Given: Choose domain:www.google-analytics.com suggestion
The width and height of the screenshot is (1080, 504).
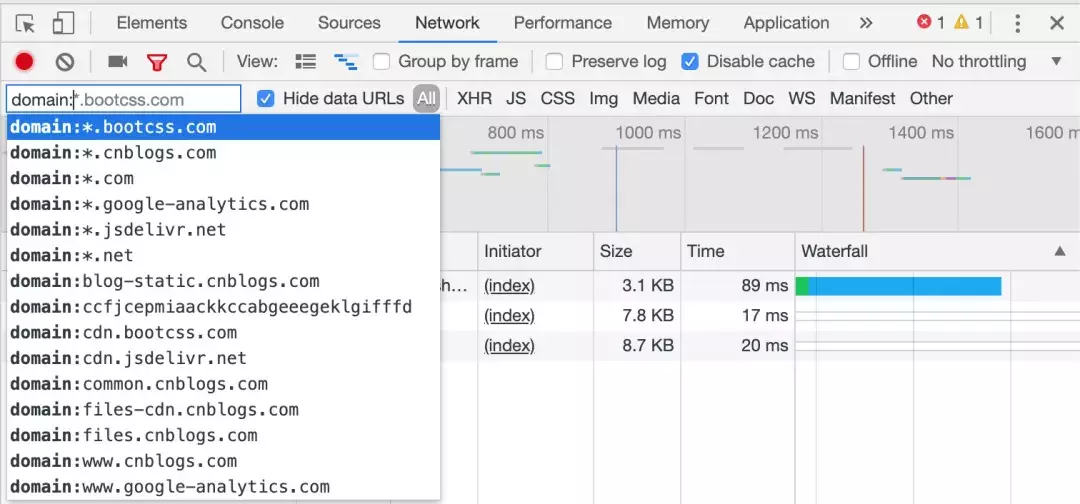Looking at the screenshot, I should click(x=223, y=487).
